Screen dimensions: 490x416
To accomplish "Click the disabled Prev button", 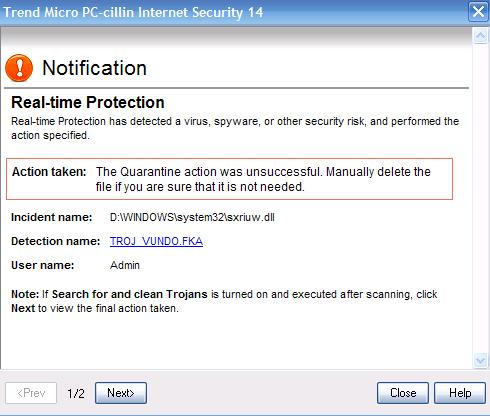I will (31, 393).
